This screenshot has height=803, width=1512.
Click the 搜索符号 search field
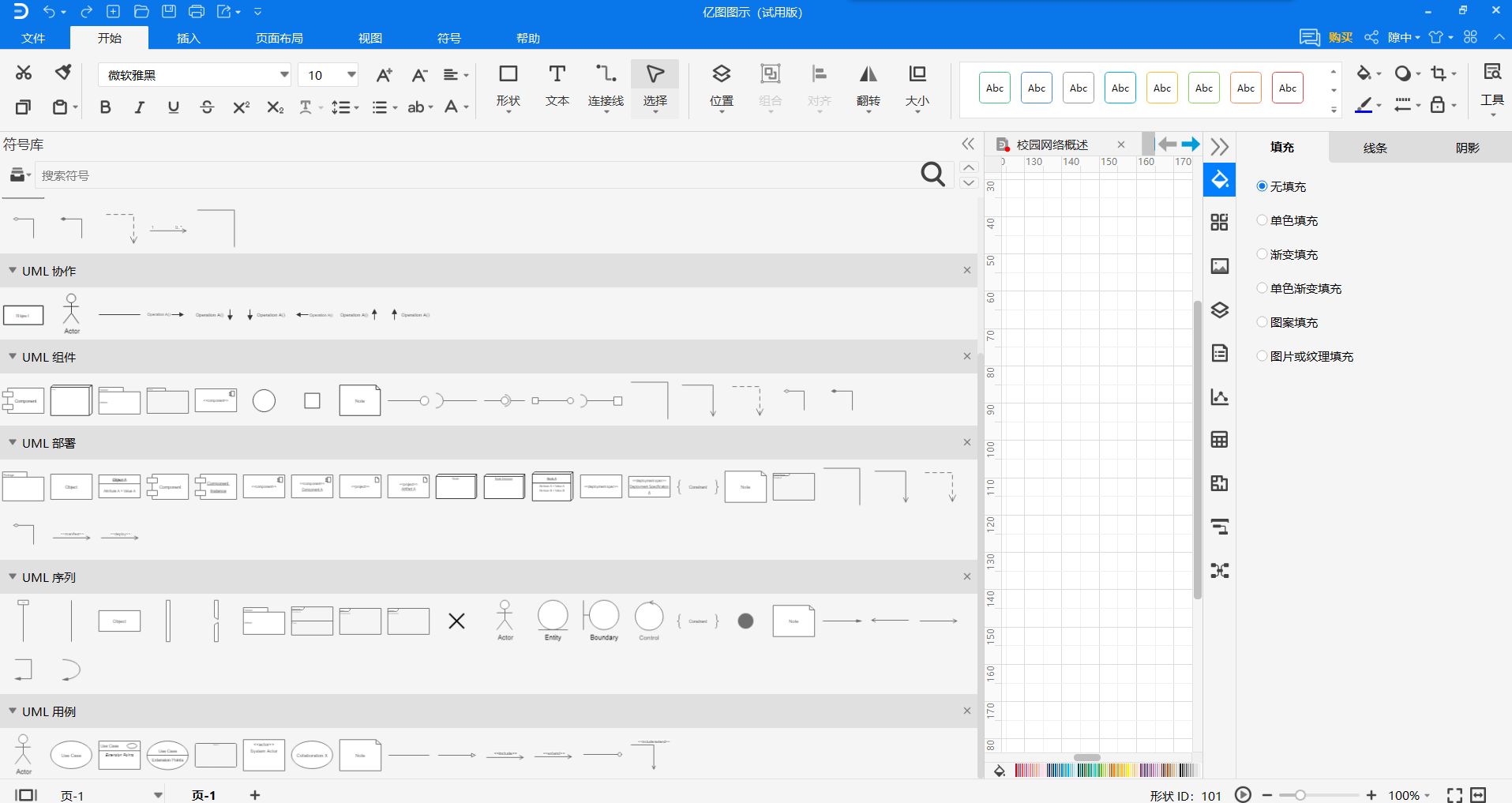click(x=474, y=175)
